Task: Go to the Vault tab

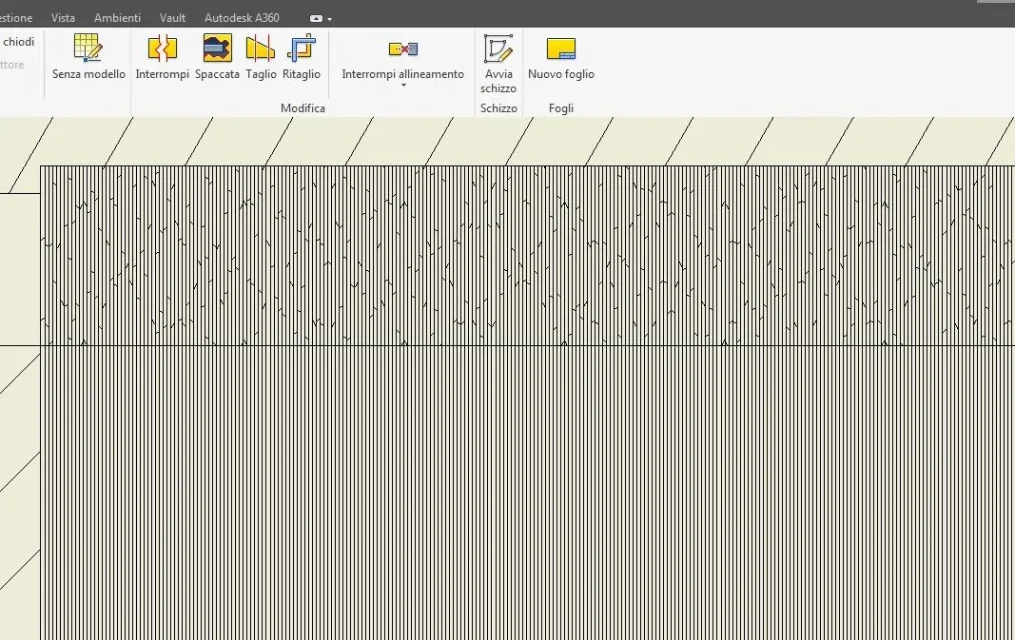Action: click(173, 18)
